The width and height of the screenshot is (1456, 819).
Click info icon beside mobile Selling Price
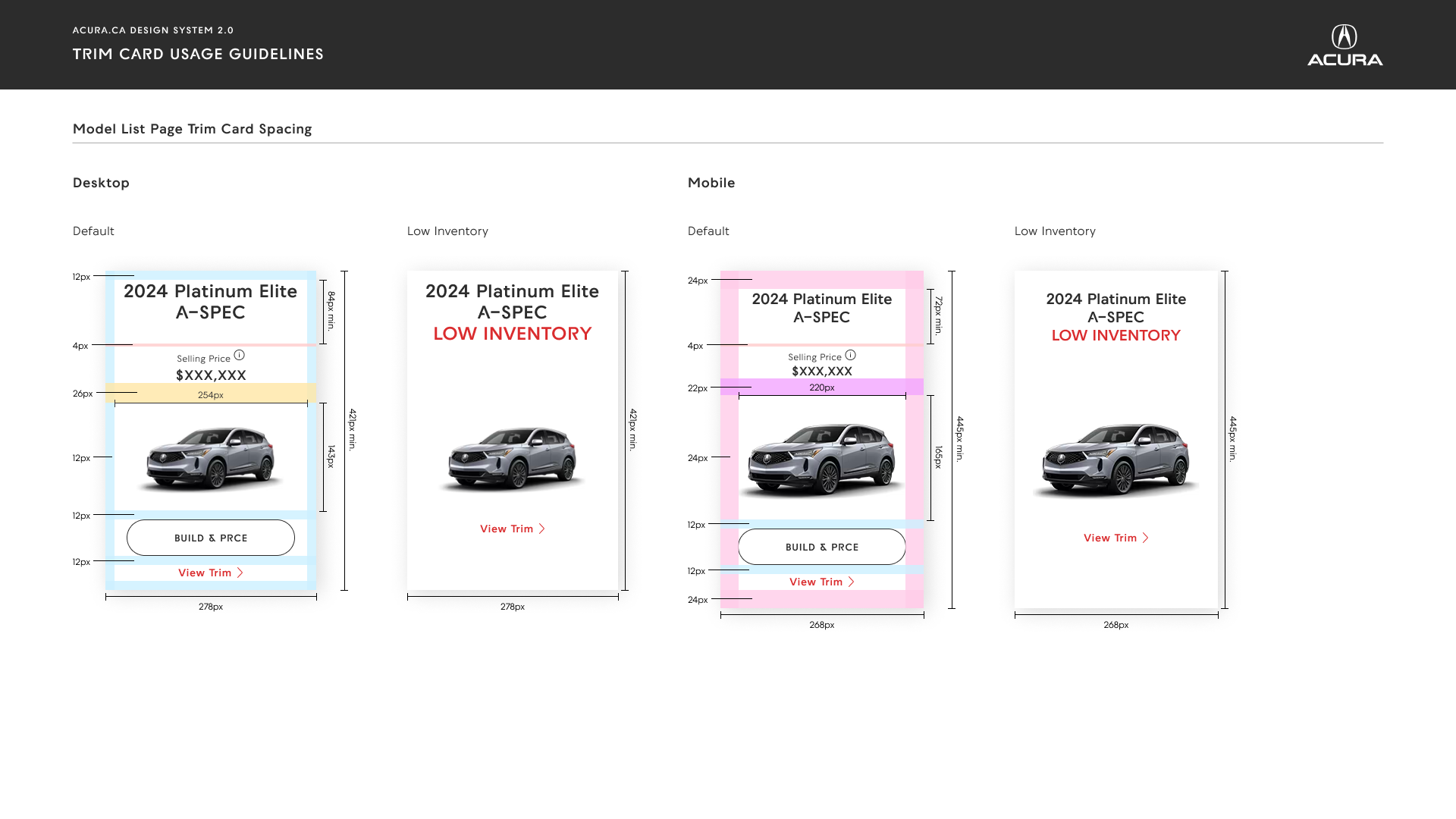(x=850, y=355)
